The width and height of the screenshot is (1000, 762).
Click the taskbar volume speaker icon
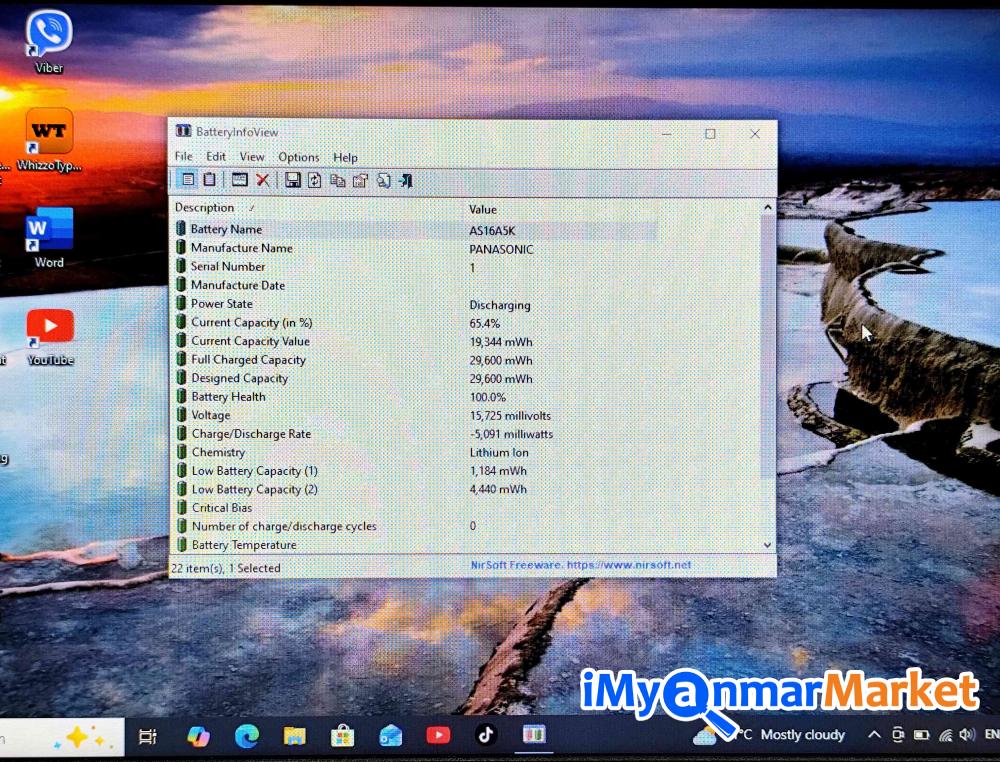tap(966, 735)
